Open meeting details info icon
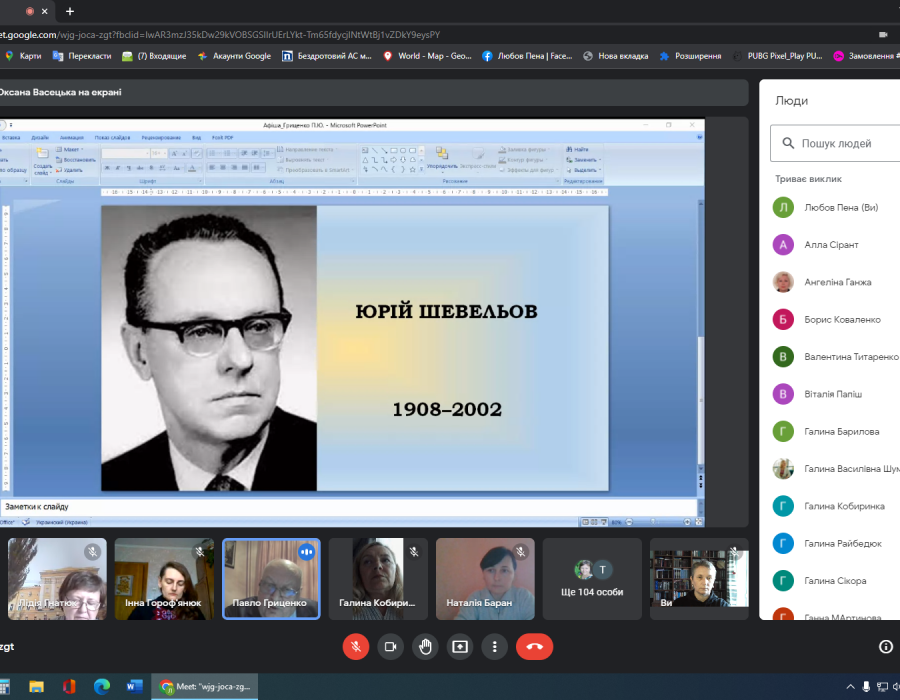This screenshot has height=700, width=900. pyautogui.click(x=885, y=646)
